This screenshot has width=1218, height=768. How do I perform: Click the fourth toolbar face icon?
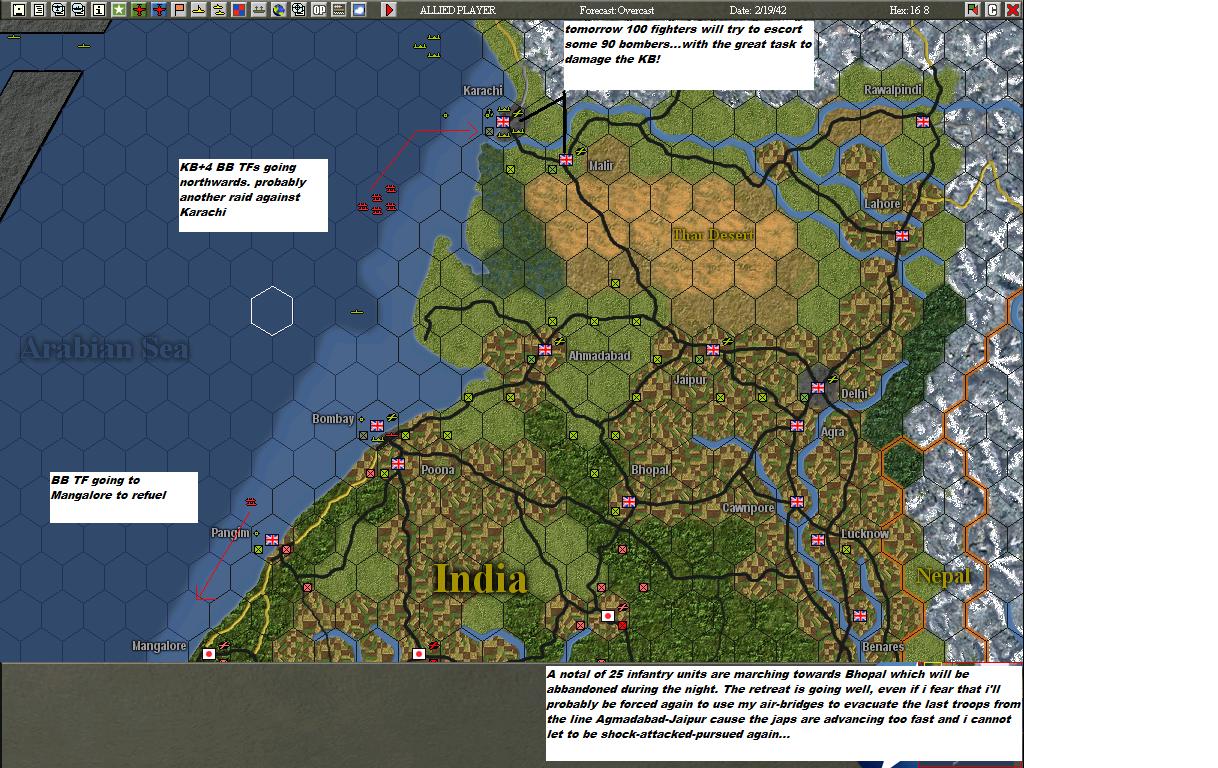[79, 10]
